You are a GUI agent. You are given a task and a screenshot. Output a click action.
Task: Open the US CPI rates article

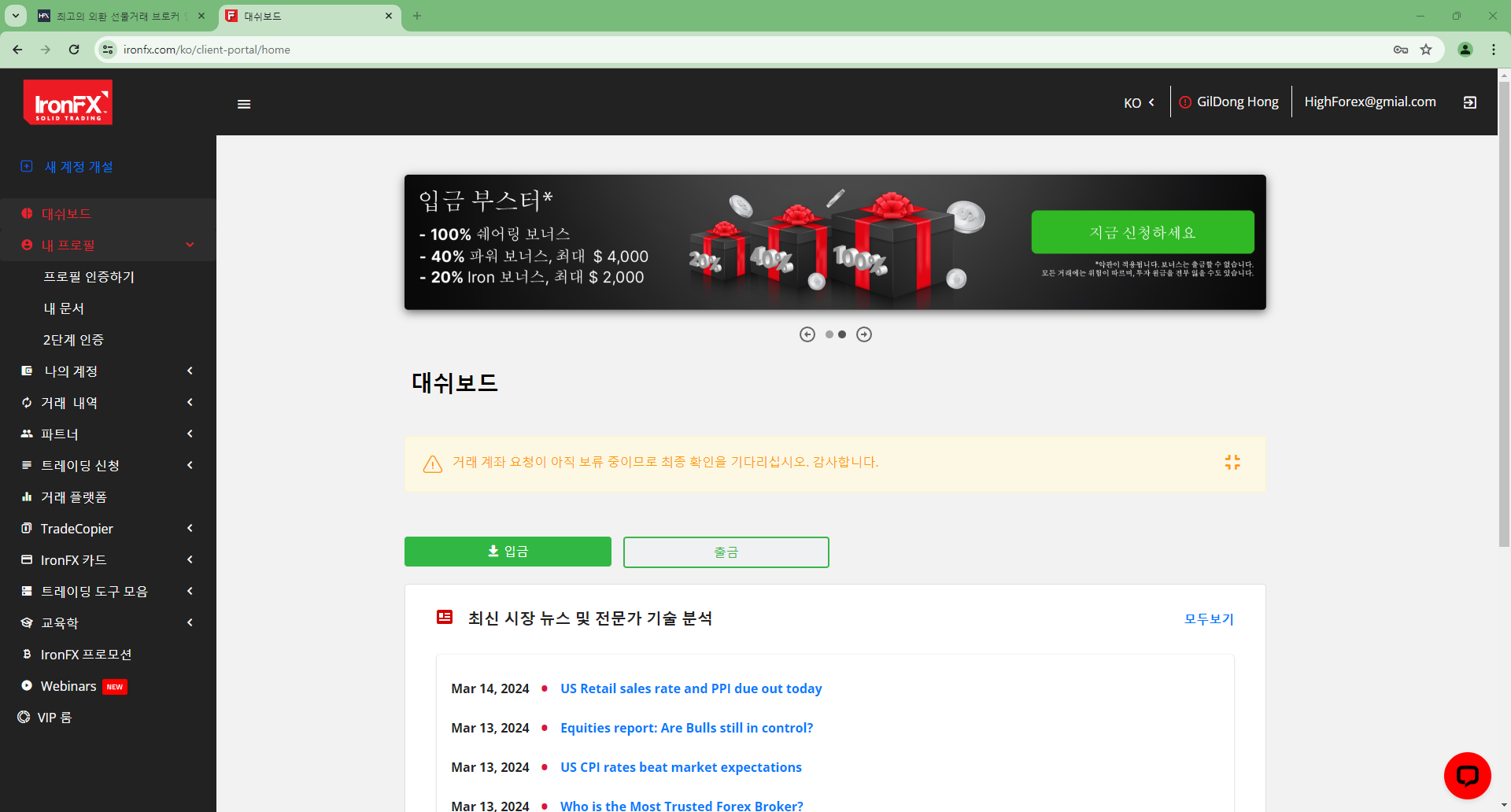coord(680,766)
